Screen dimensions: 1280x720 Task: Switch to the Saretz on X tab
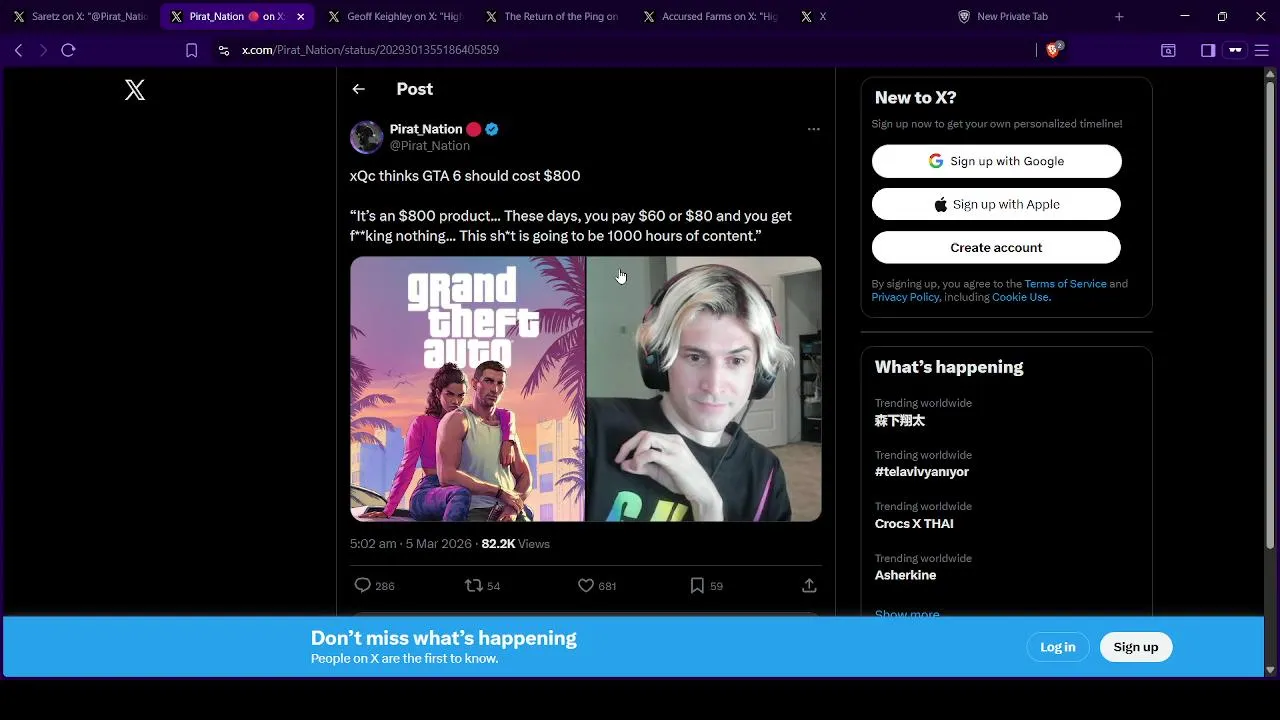point(80,16)
